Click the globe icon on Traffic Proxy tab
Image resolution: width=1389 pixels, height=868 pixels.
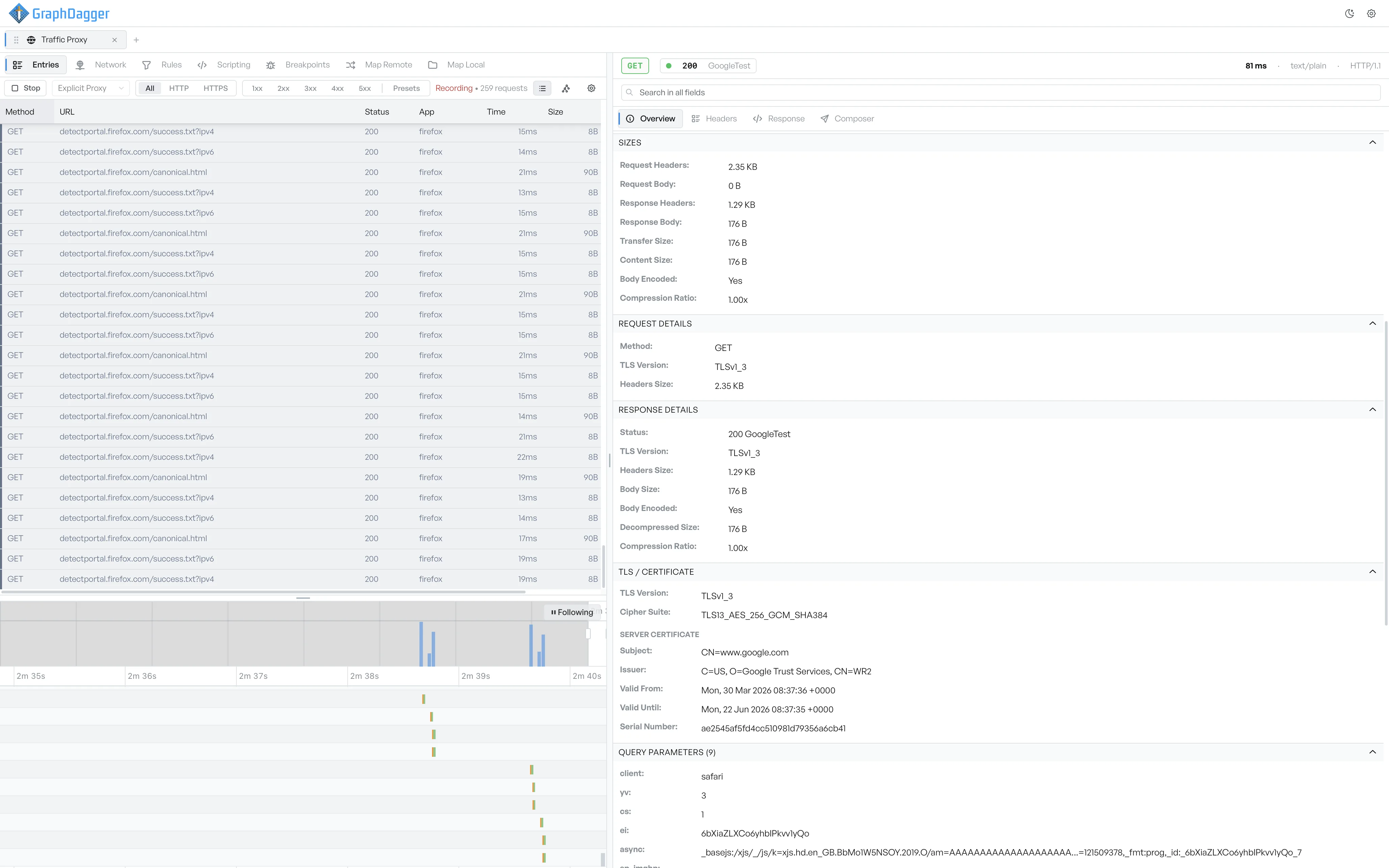[31, 40]
